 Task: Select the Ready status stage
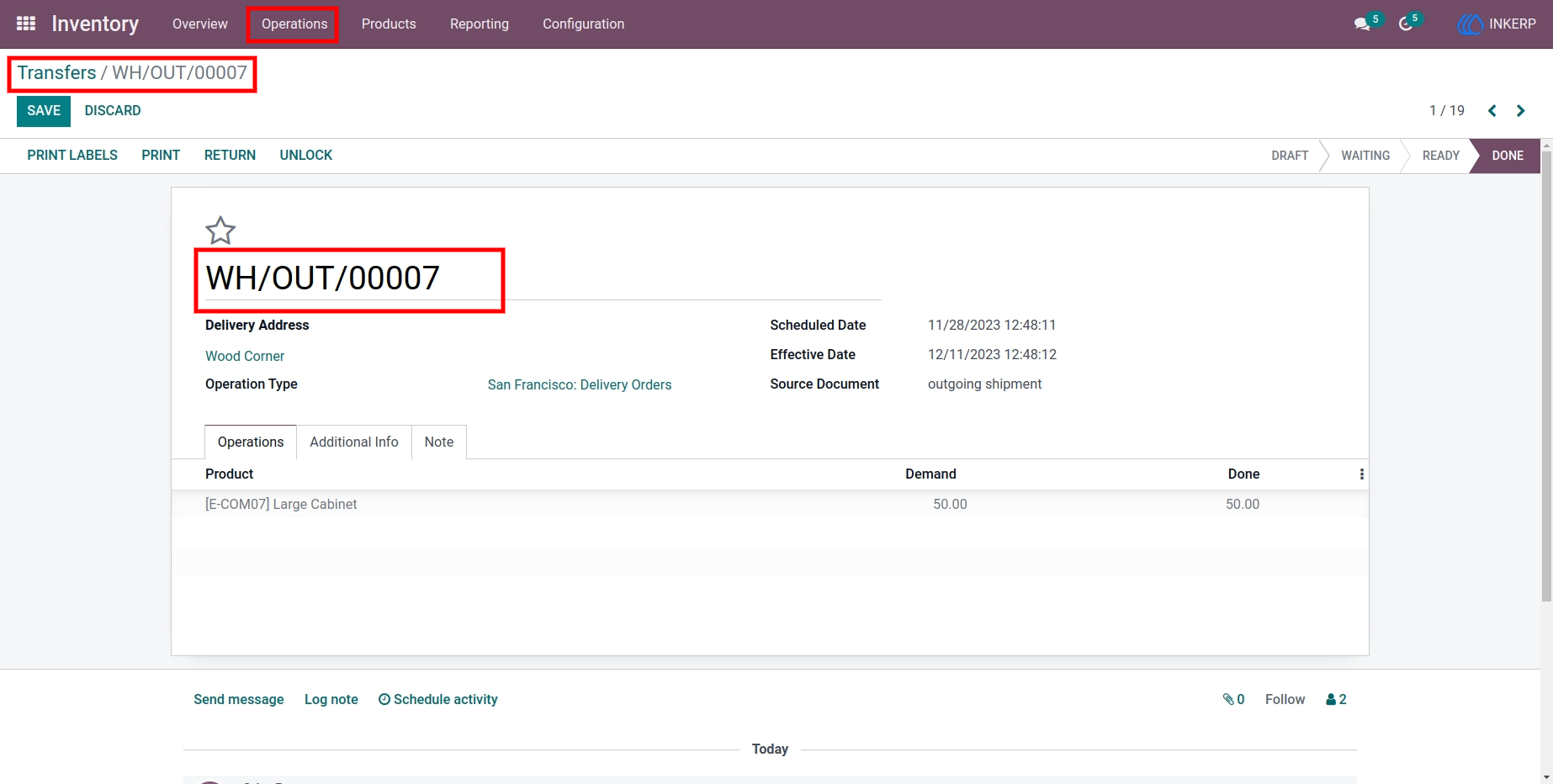(x=1440, y=156)
